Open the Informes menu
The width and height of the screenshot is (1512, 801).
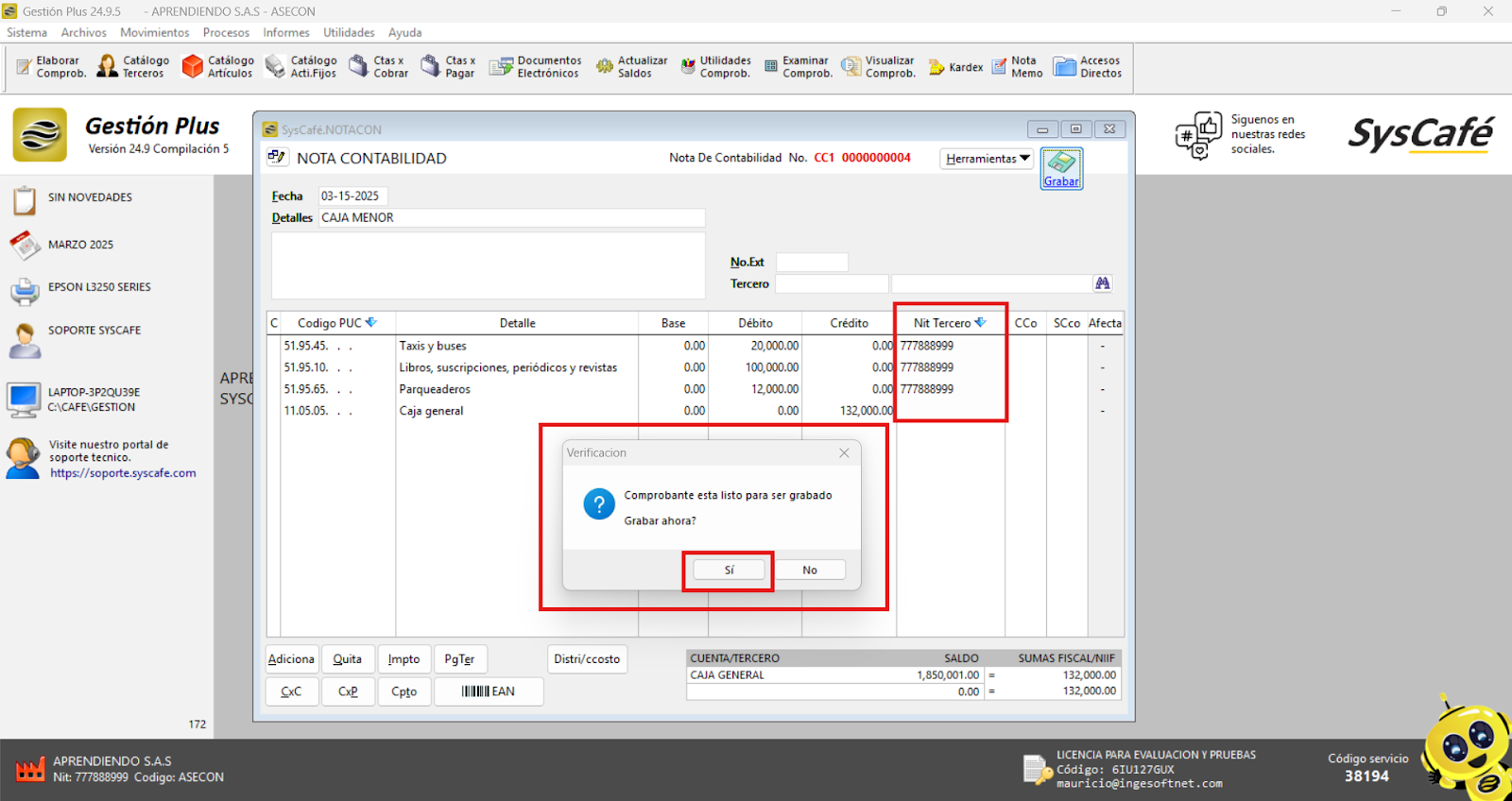285,32
